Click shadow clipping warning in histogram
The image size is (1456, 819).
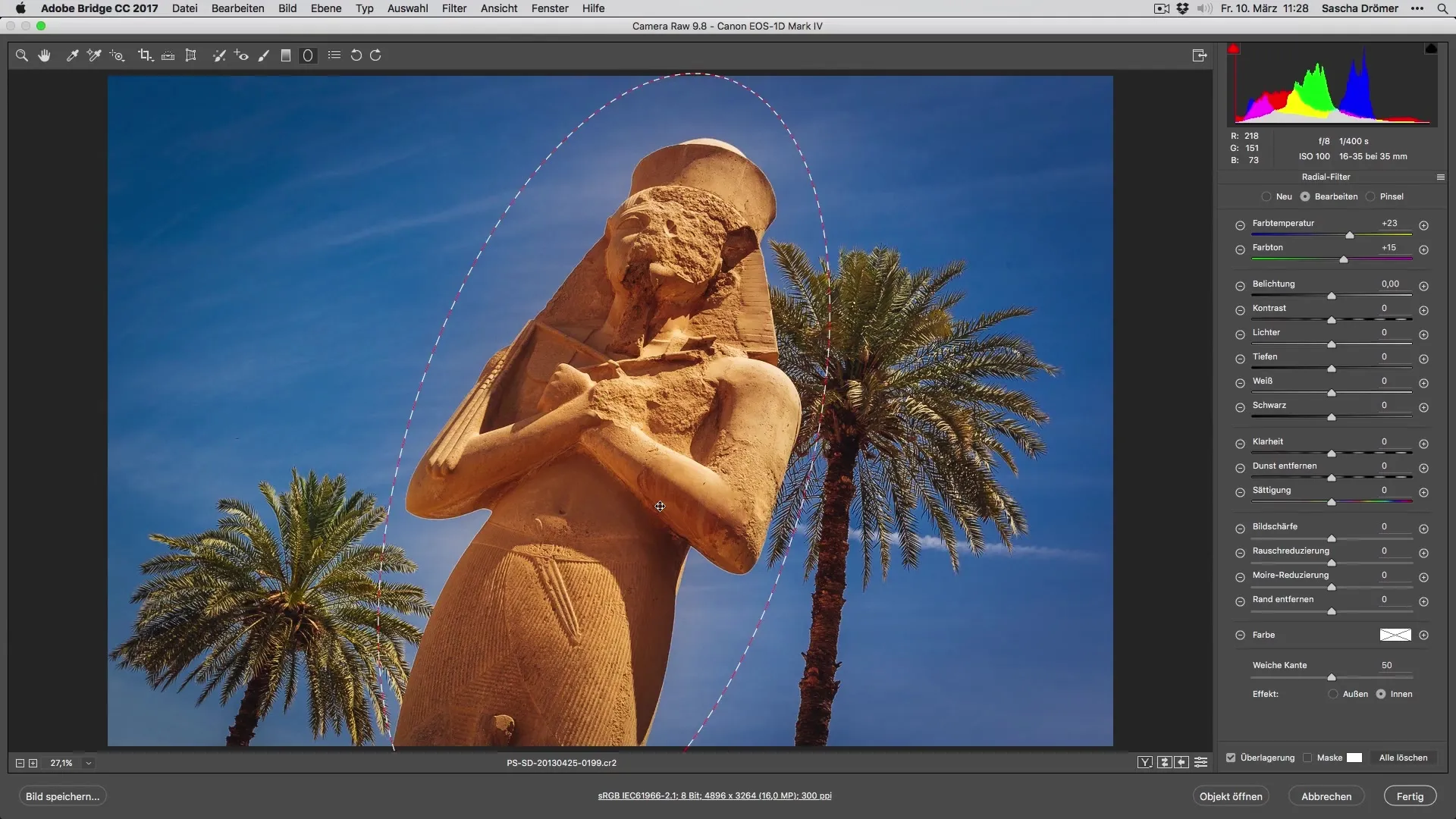click(x=1234, y=49)
